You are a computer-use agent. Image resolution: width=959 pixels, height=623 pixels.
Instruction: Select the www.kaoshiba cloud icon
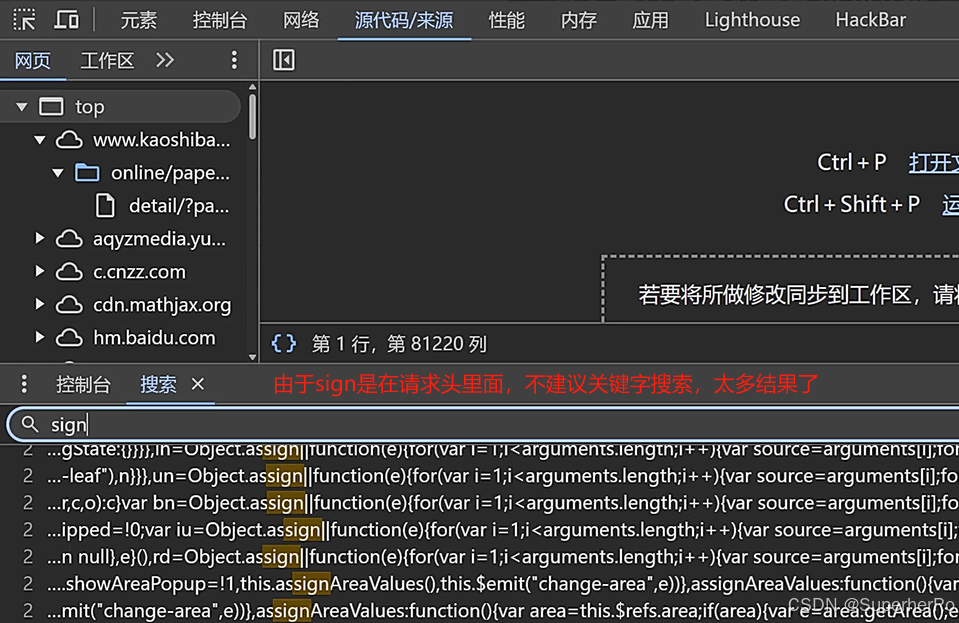[x=69, y=140]
